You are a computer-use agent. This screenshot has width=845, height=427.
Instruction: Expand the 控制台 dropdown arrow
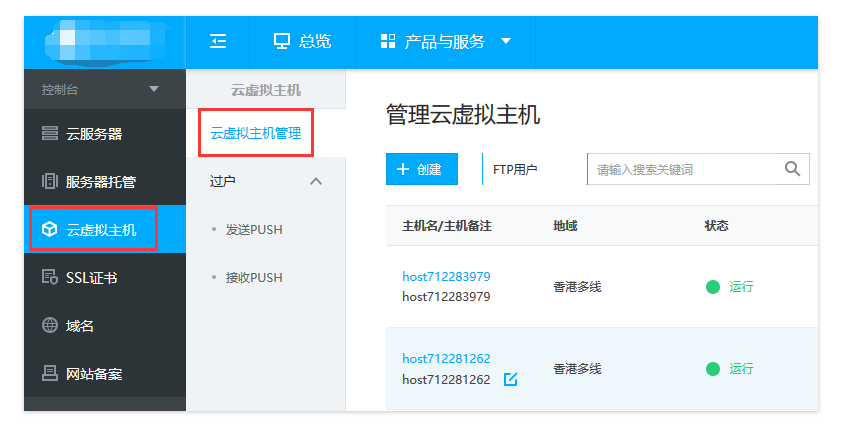coord(153,90)
